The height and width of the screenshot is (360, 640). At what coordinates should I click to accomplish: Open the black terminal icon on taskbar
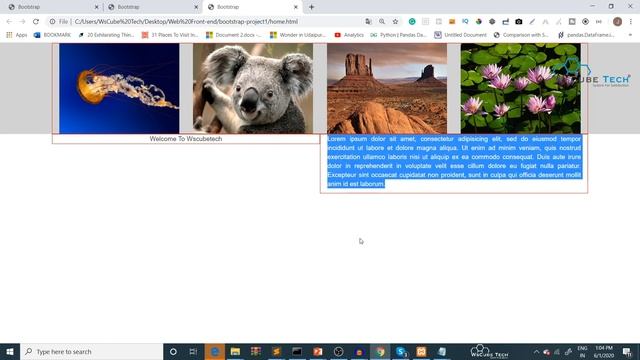(297, 351)
